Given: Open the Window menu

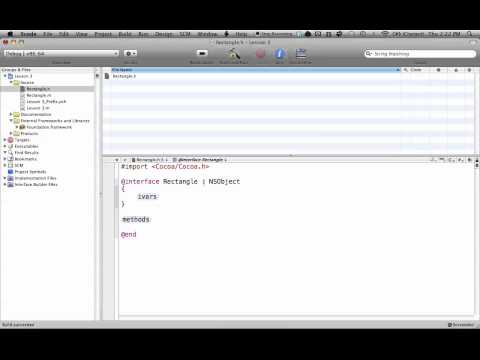Looking at the screenshot, I should [207, 34].
